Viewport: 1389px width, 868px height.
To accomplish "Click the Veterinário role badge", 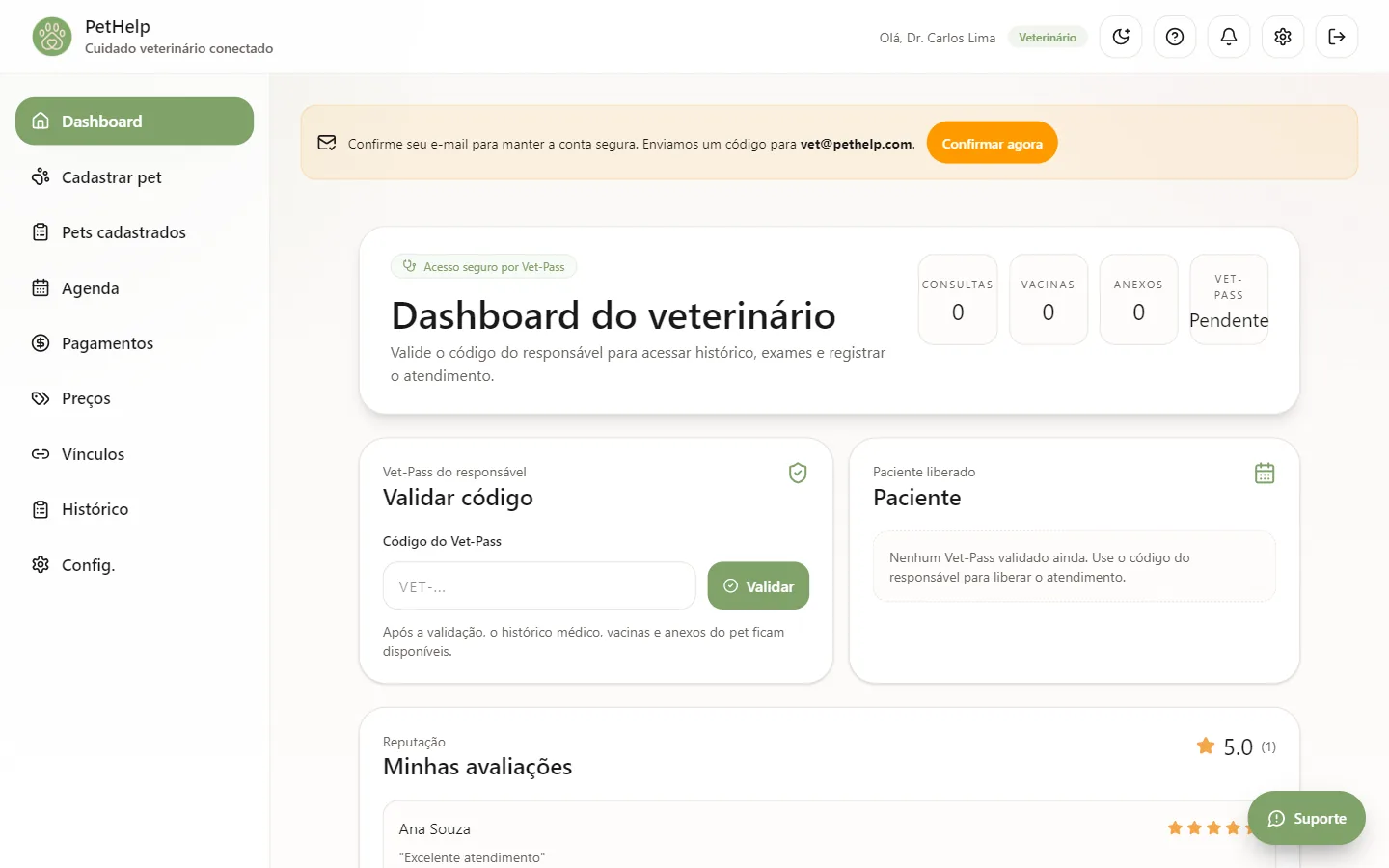I will [x=1048, y=37].
